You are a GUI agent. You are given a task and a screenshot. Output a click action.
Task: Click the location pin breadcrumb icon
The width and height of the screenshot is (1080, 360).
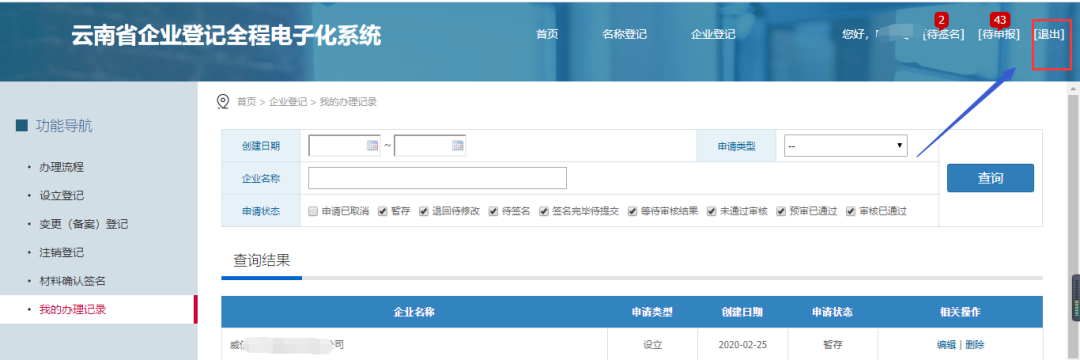(222, 102)
